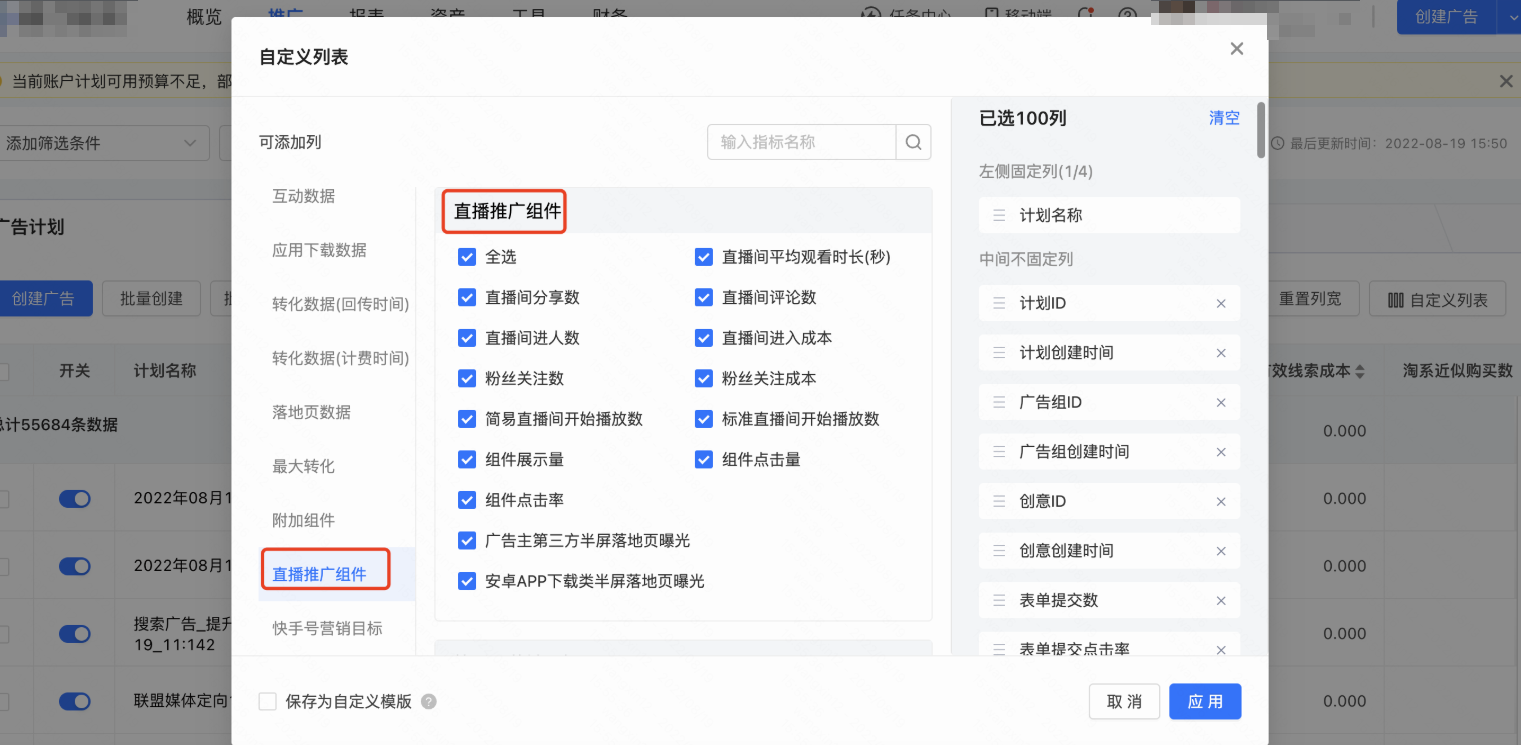Click the columns icon on 自定义列表 button

point(1397,298)
